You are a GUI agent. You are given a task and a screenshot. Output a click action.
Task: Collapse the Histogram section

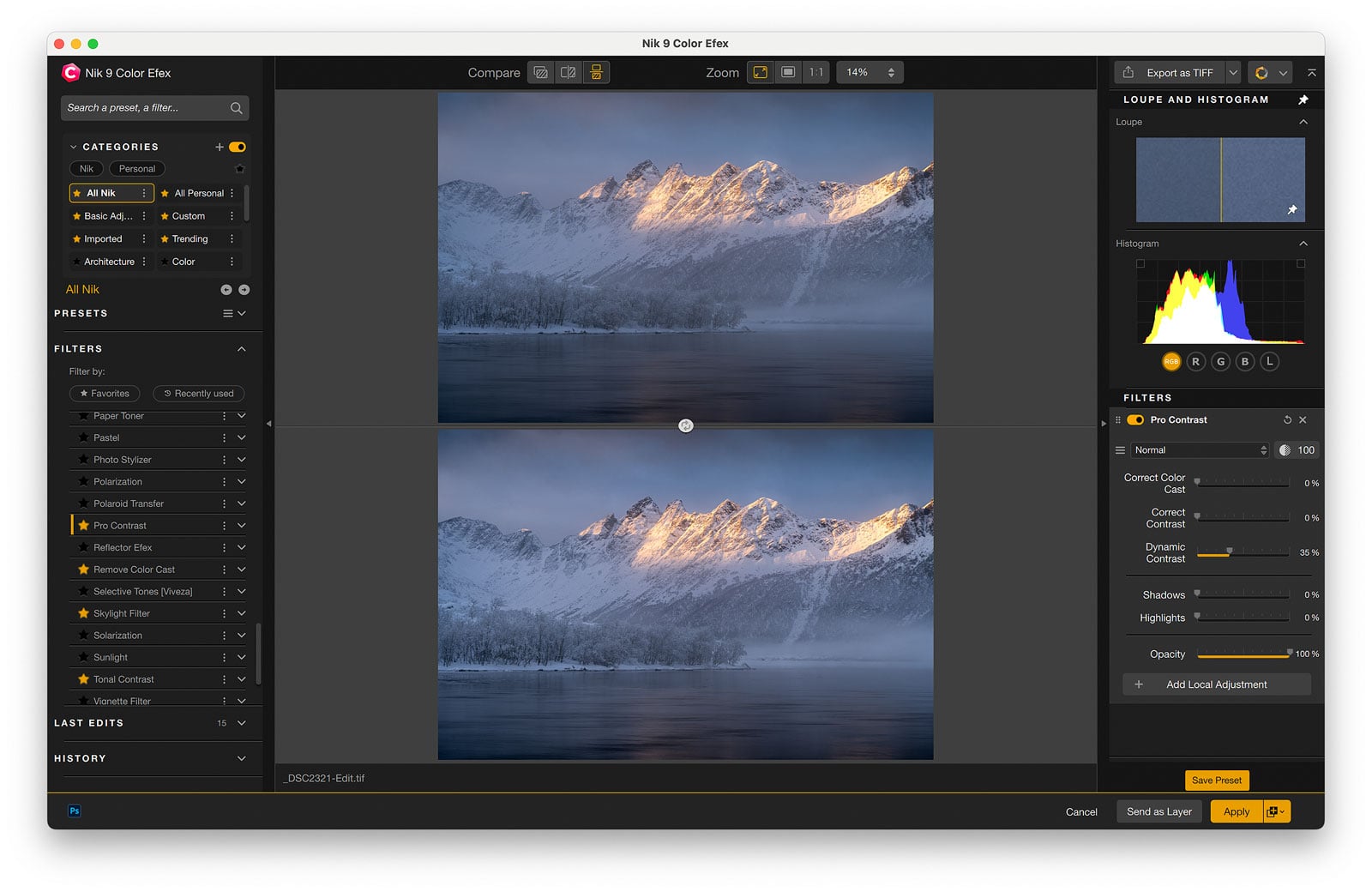coord(1303,244)
